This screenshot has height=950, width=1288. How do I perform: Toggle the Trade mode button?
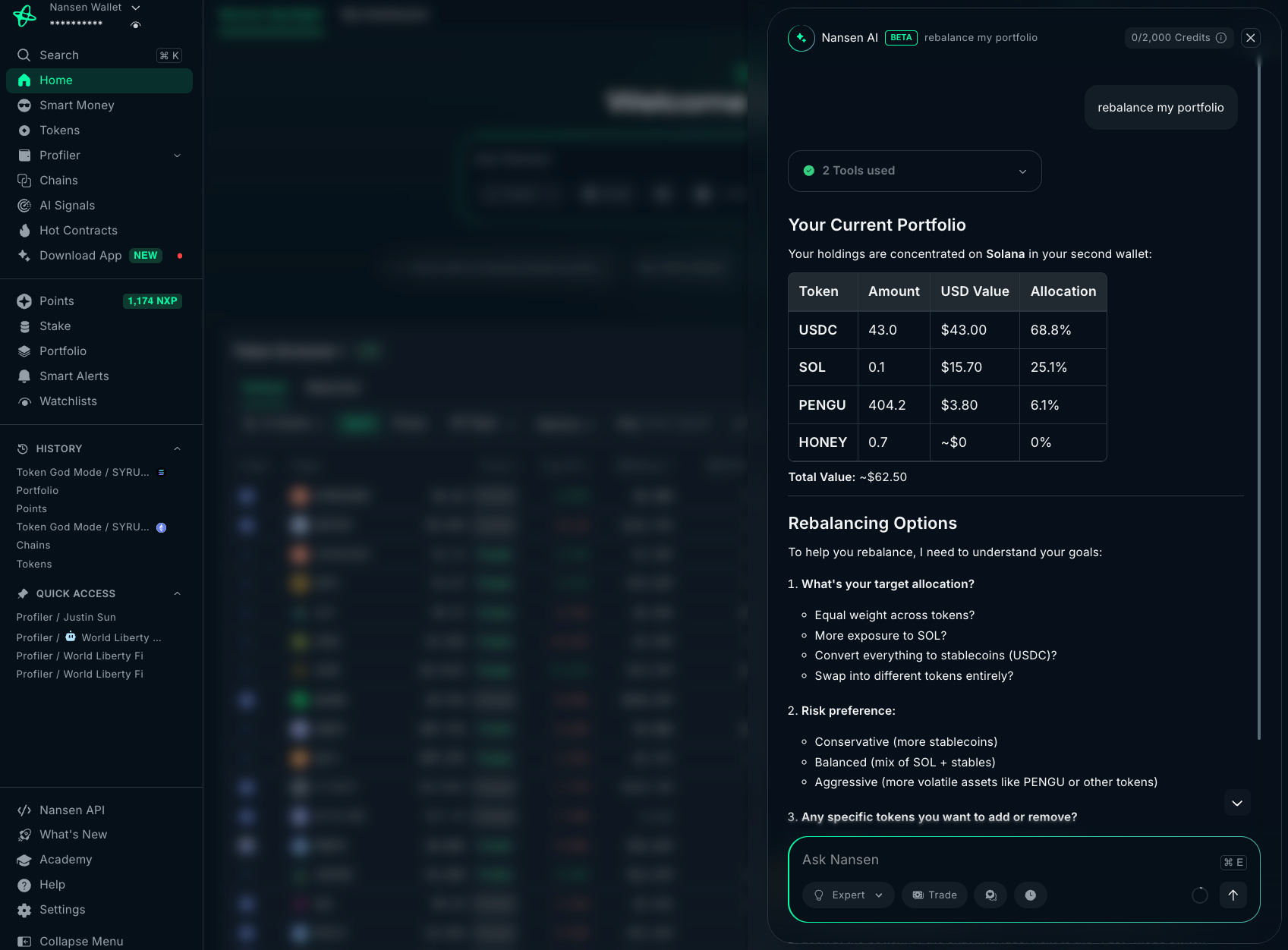pos(934,895)
